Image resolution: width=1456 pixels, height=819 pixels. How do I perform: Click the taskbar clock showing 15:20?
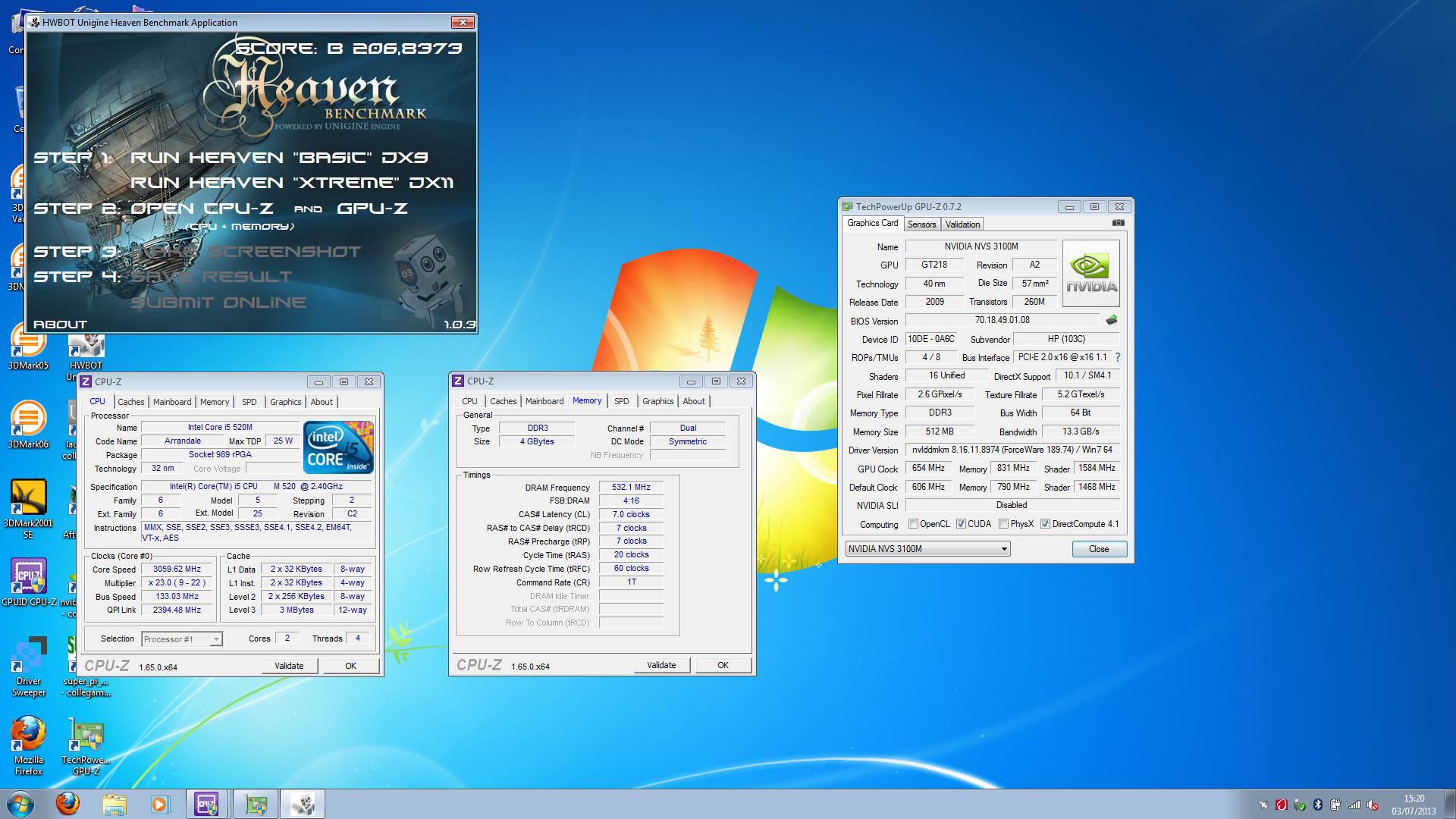tap(1414, 805)
